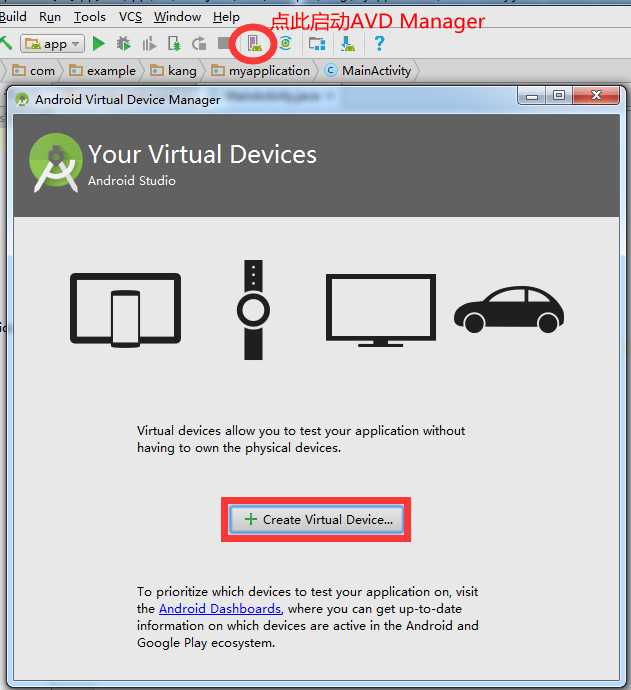Open the VCS menu
This screenshot has width=631, height=690.
tap(130, 17)
